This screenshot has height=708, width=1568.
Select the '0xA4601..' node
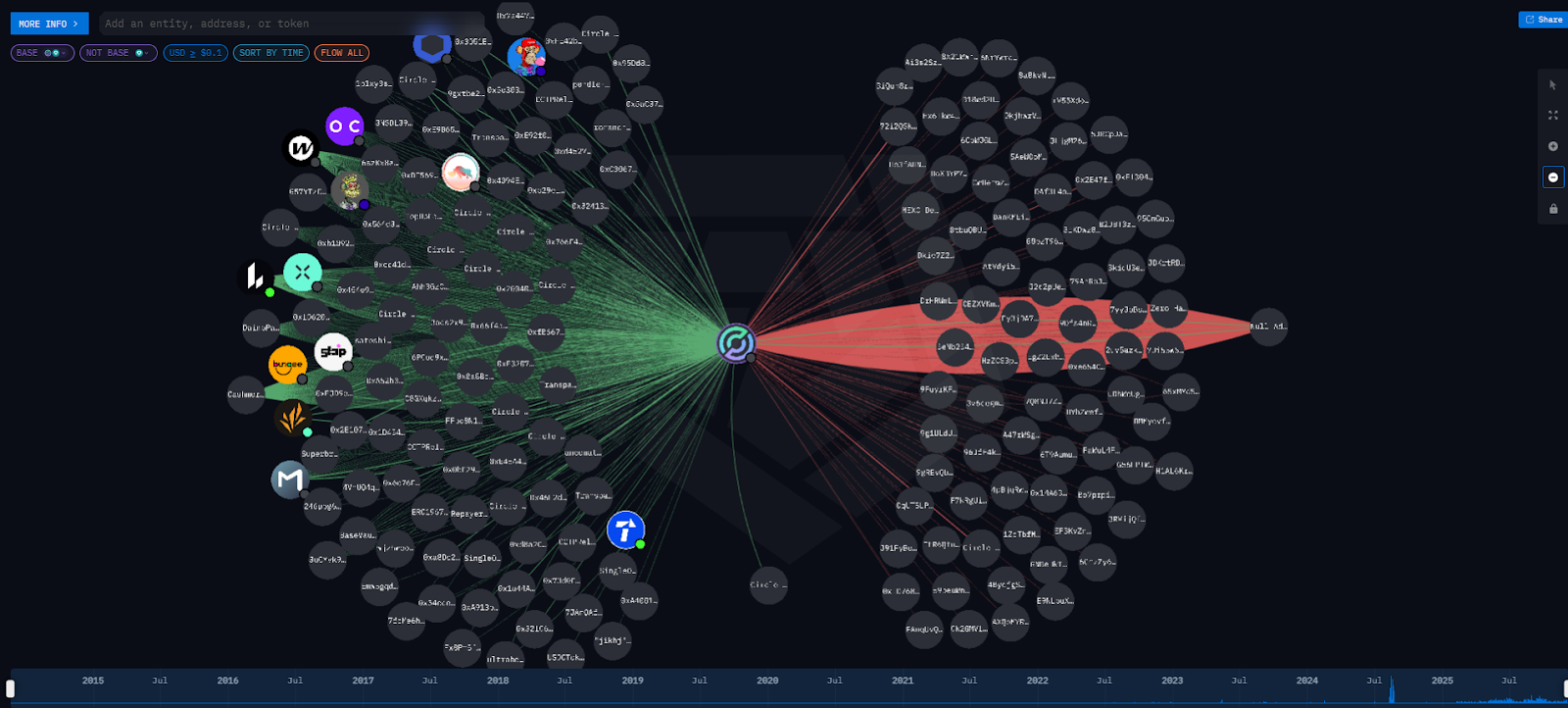639,600
